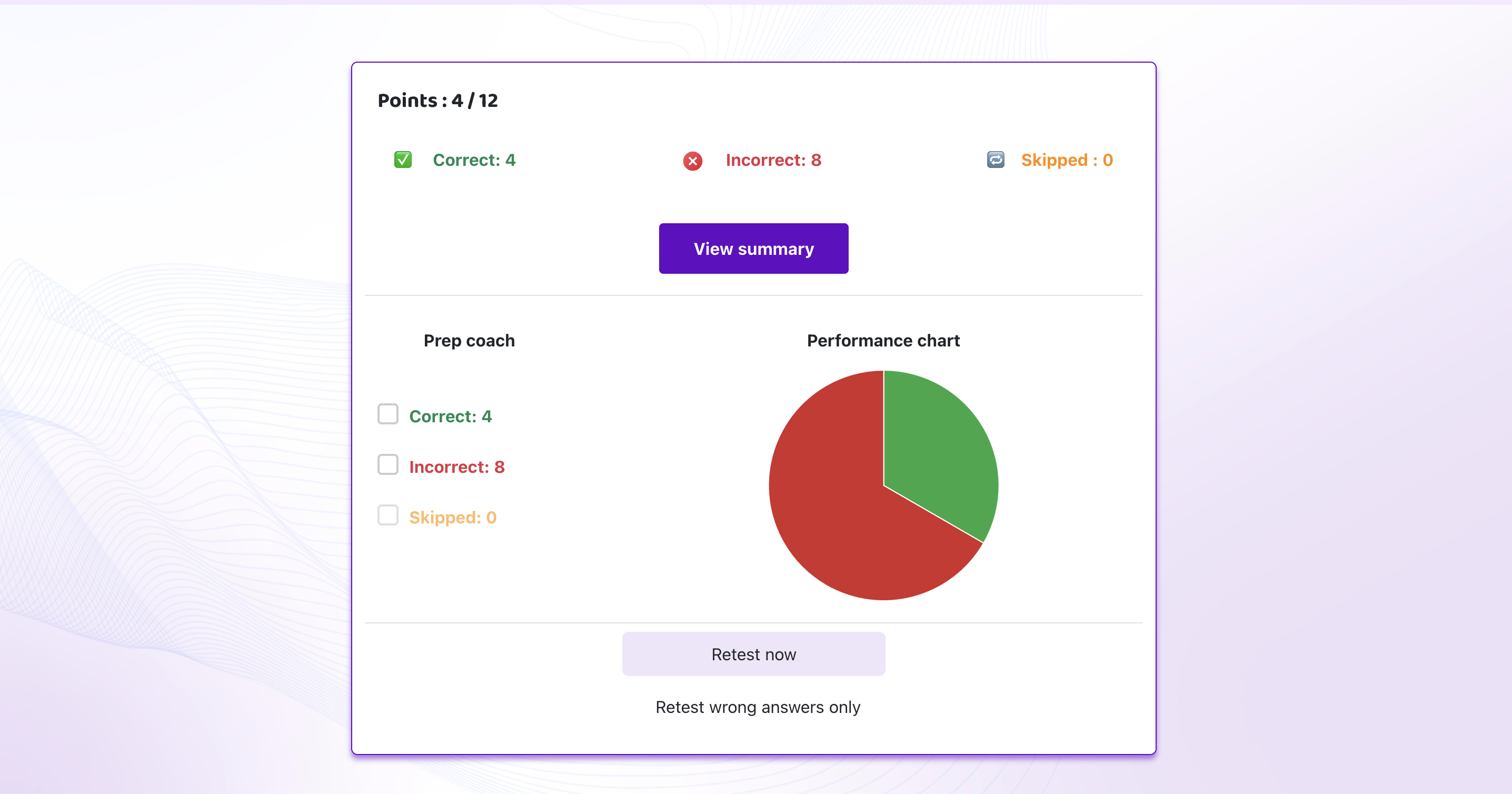Click the Prep coach heading
The image size is (1512, 794).
click(x=469, y=341)
